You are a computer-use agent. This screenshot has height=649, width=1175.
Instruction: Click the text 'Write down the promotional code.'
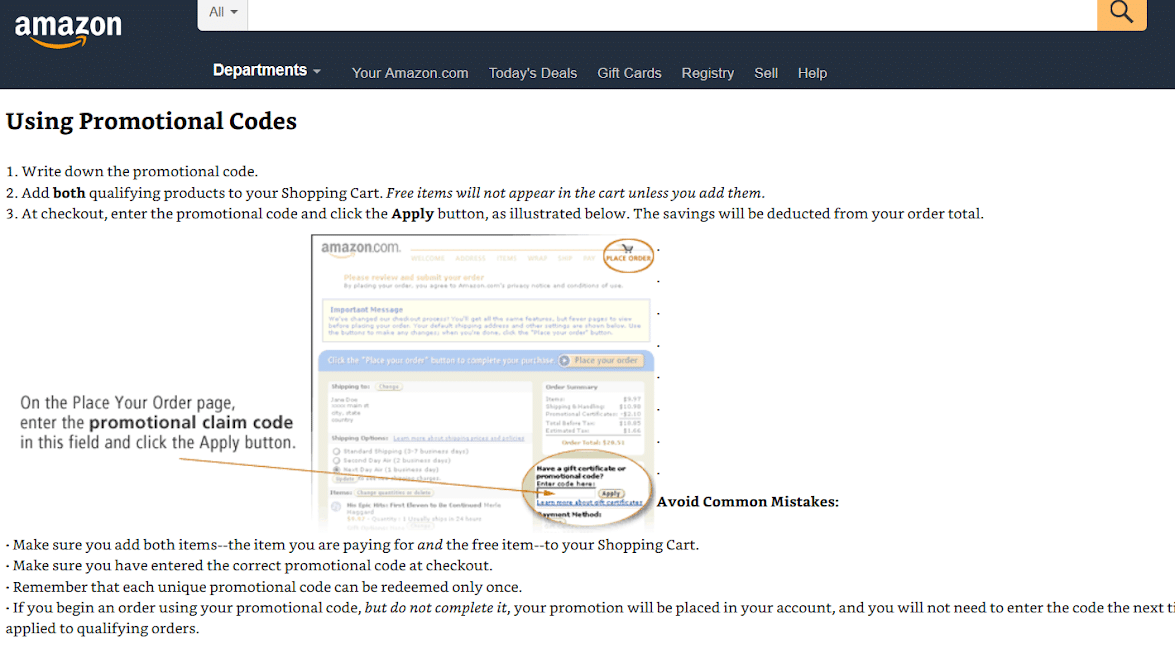click(x=139, y=172)
